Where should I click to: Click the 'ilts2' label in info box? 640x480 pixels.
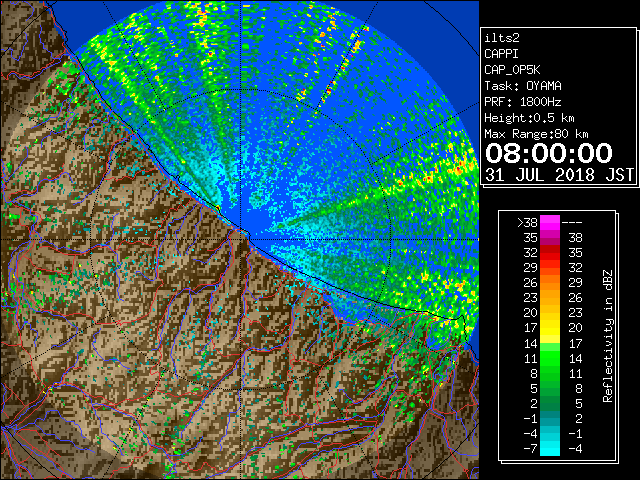(502, 38)
